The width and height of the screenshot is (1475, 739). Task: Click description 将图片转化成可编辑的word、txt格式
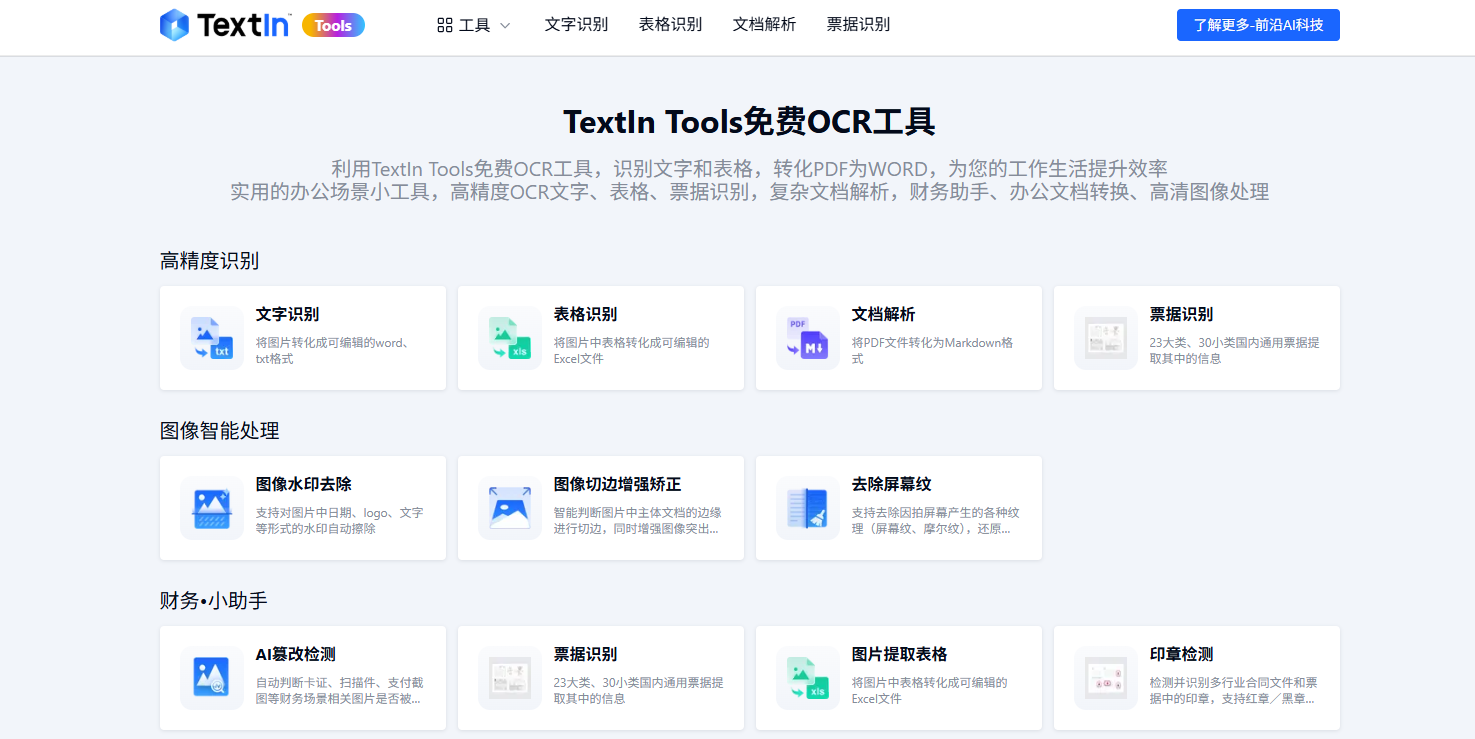(x=332, y=350)
